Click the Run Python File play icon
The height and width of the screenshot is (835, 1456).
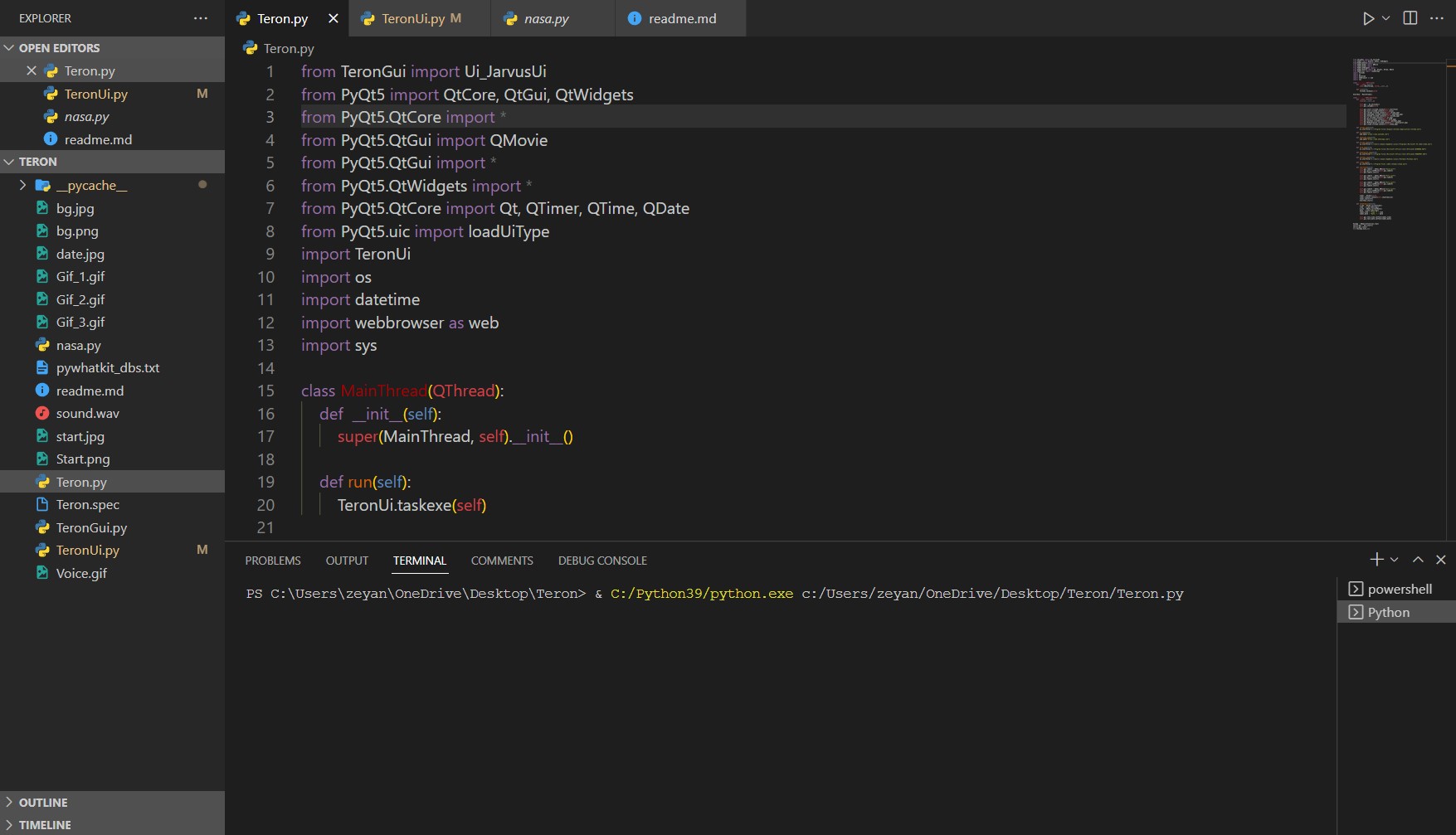click(1367, 18)
